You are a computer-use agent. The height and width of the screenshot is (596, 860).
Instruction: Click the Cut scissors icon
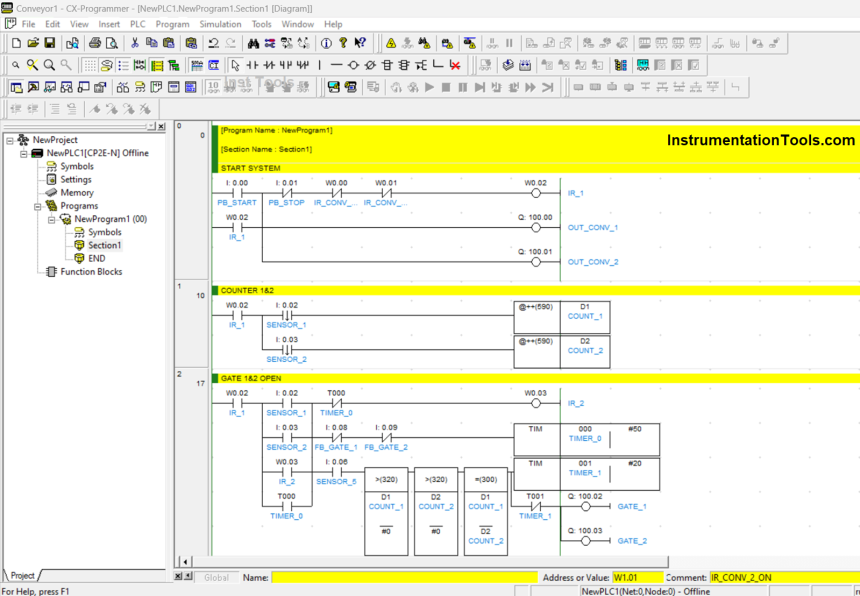[135, 43]
